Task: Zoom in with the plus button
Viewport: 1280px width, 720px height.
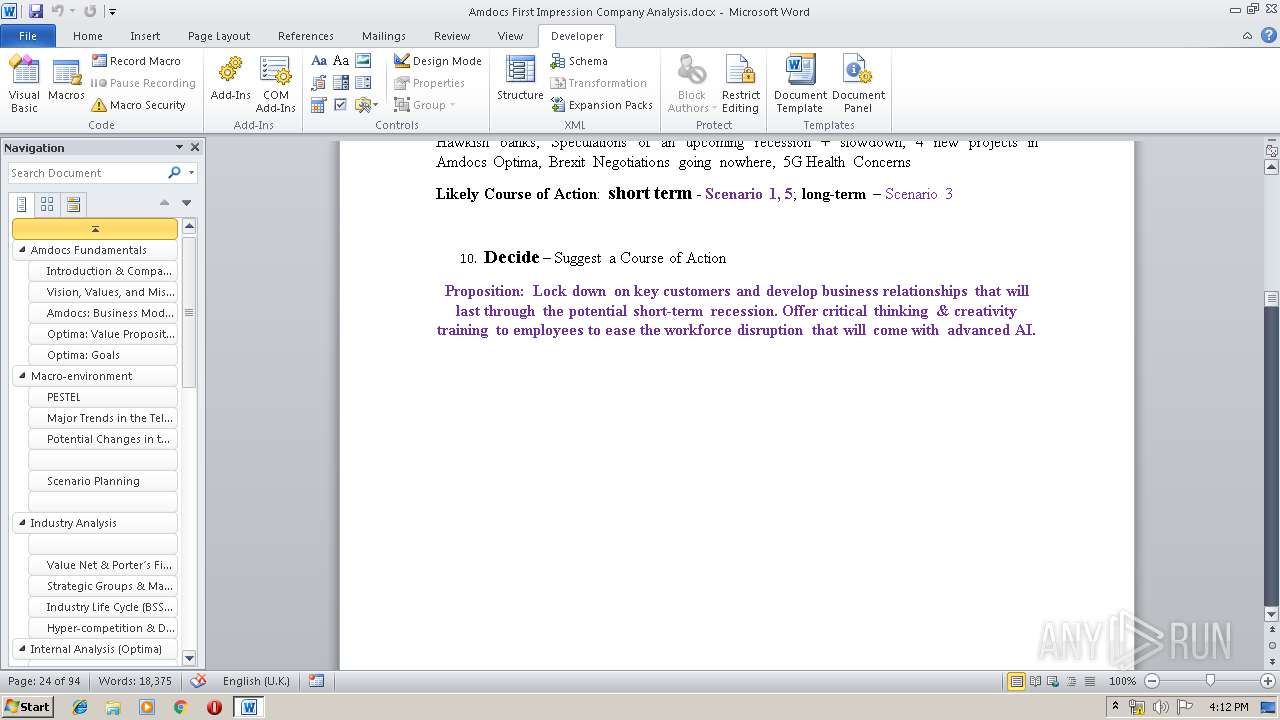Action: (1267, 681)
